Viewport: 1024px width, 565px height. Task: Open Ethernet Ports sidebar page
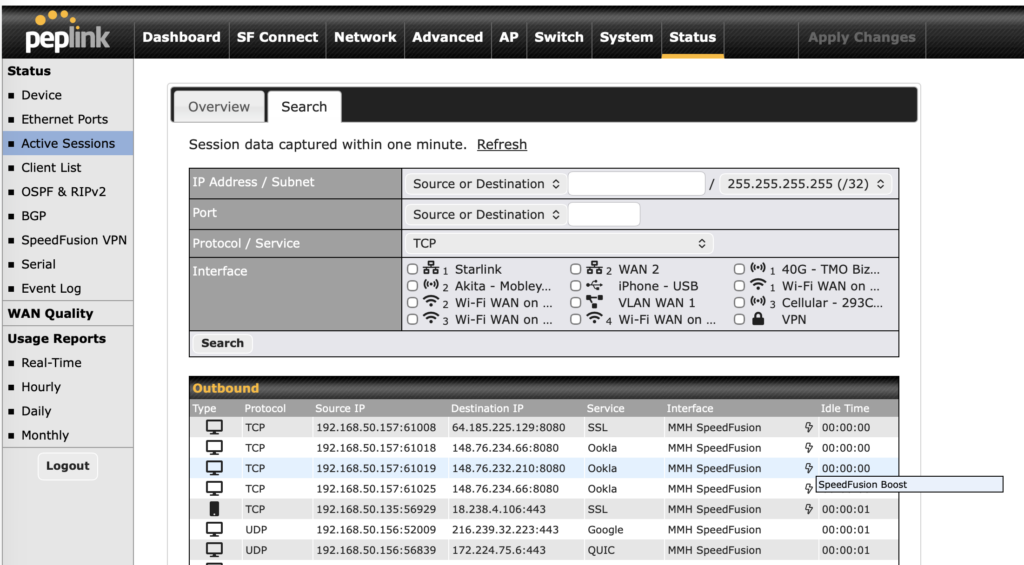click(x=65, y=119)
